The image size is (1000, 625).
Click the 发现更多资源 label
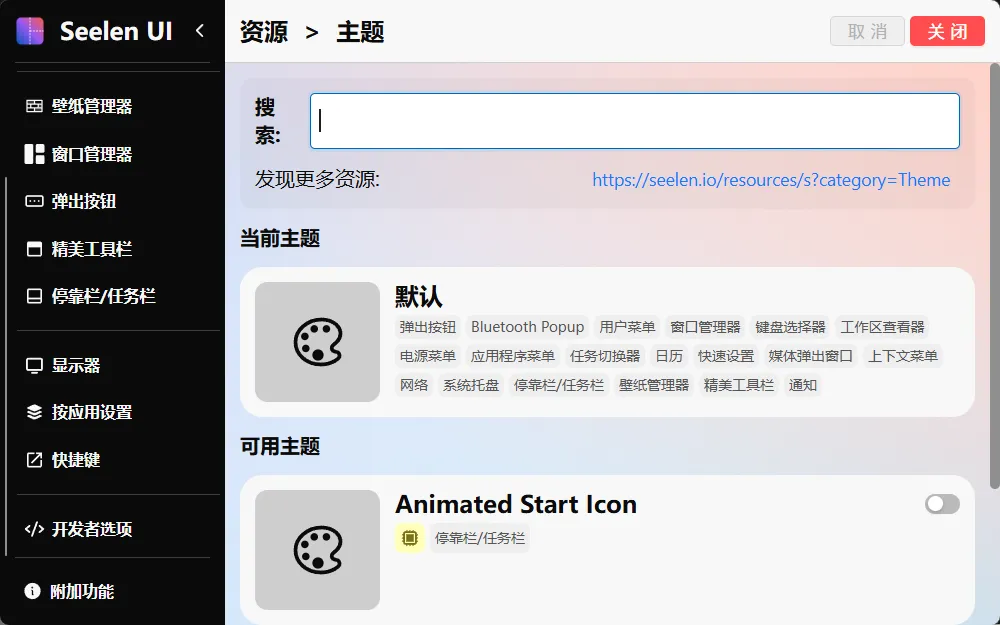318,180
